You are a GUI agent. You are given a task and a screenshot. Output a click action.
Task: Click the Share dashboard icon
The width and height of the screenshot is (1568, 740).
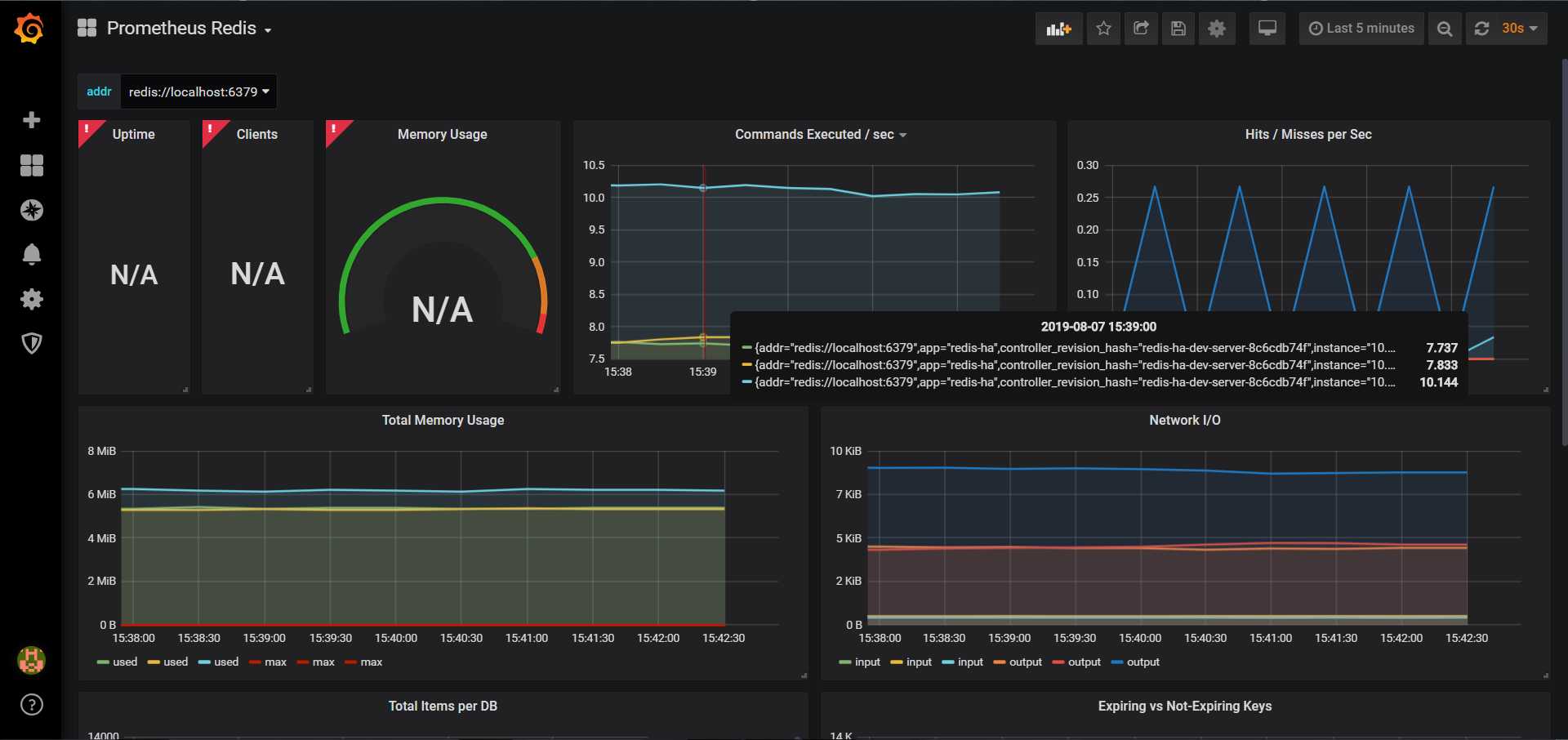click(x=1141, y=29)
